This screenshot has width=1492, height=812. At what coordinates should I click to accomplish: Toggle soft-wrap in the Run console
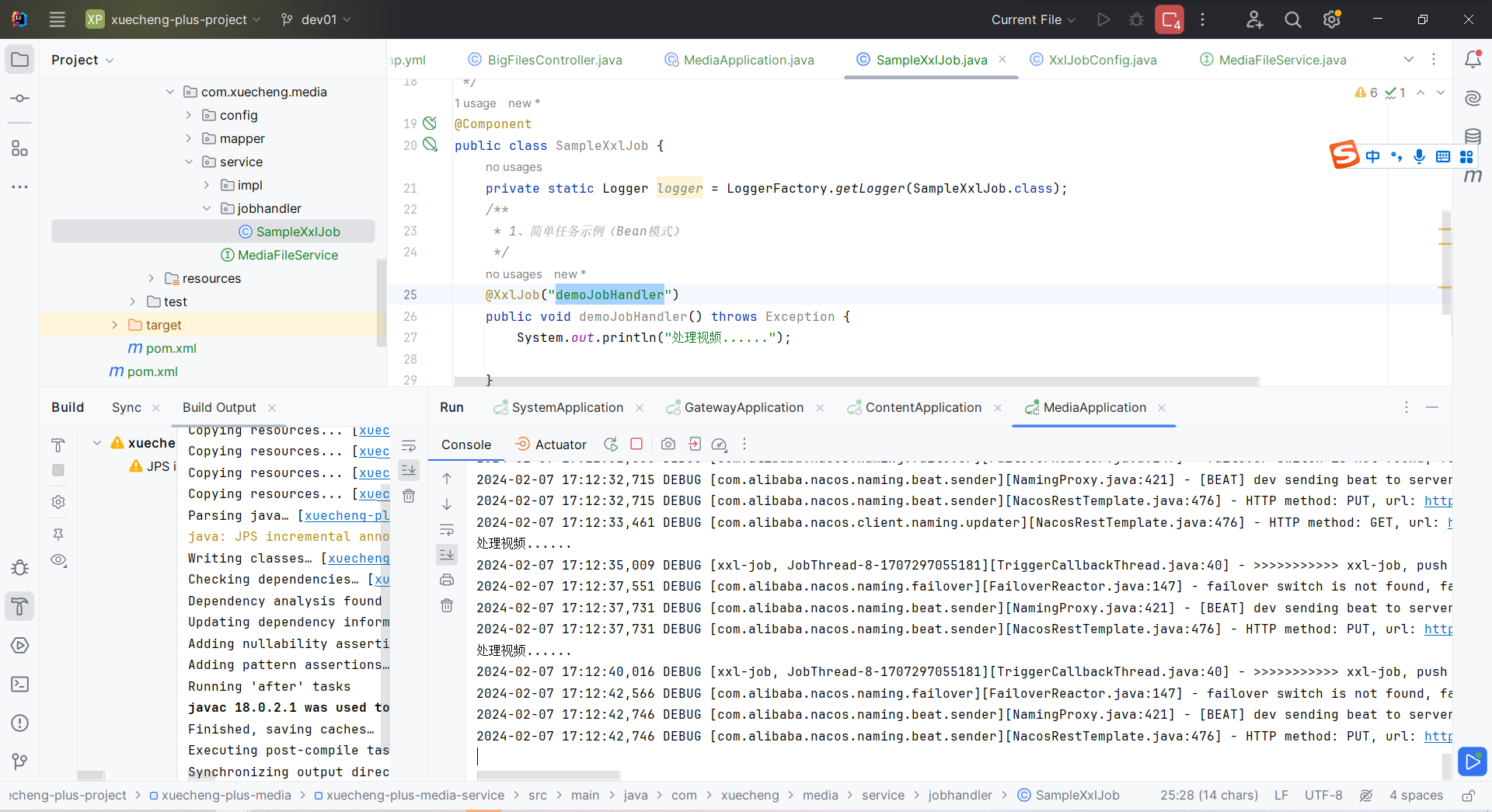pos(447,530)
